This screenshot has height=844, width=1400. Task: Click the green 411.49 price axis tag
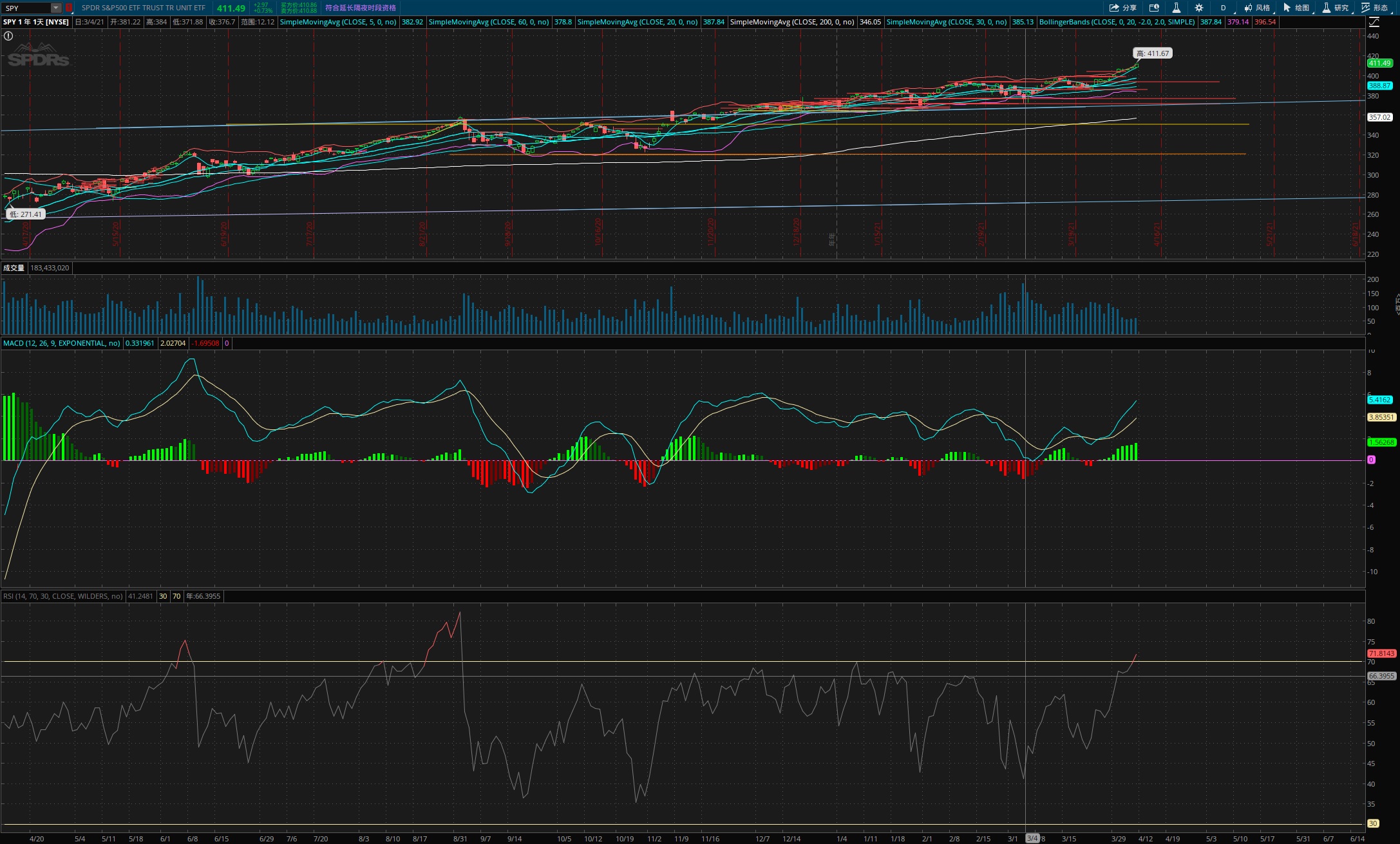point(1380,63)
